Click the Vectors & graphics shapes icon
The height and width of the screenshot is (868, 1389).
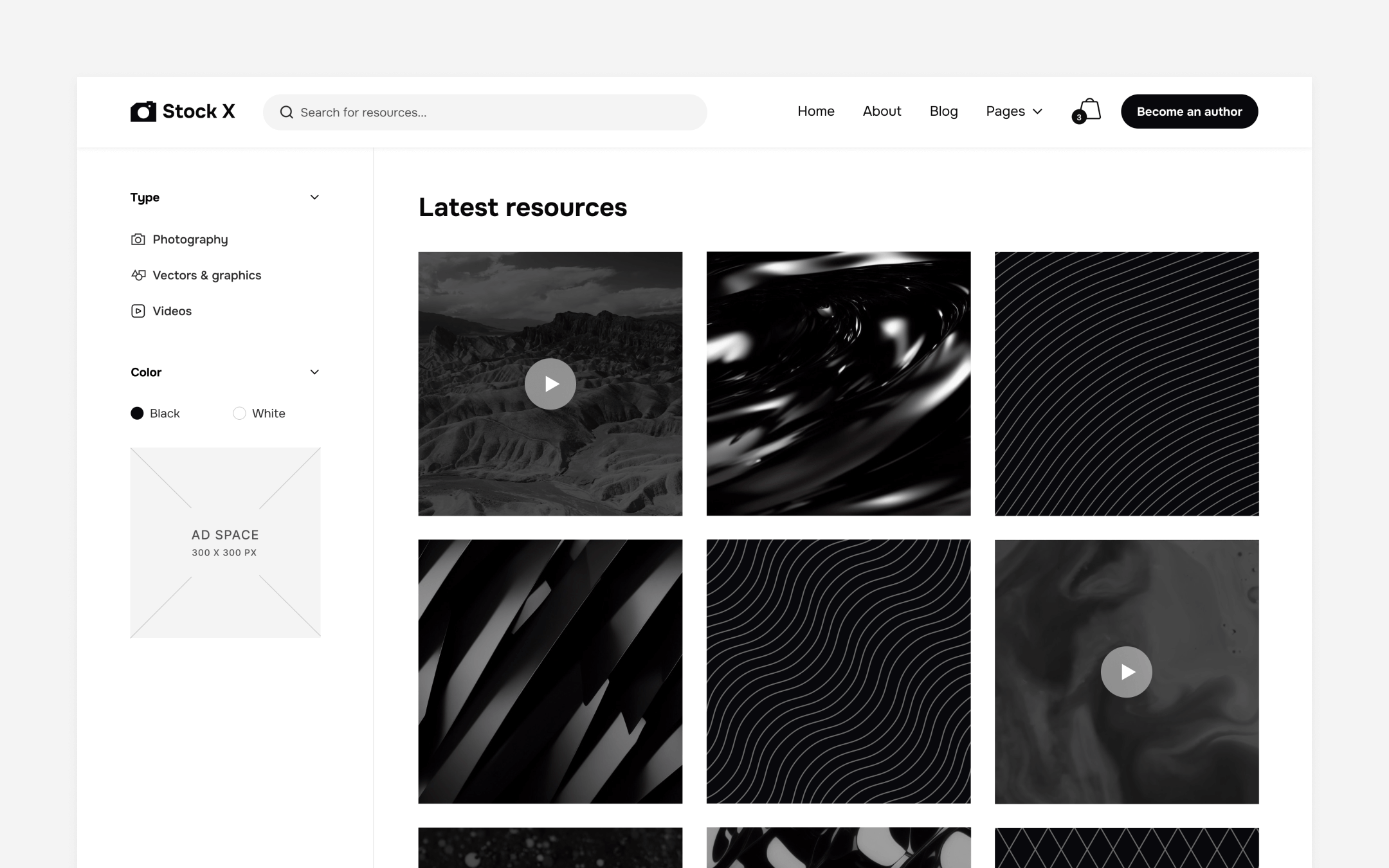click(x=138, y=275)
